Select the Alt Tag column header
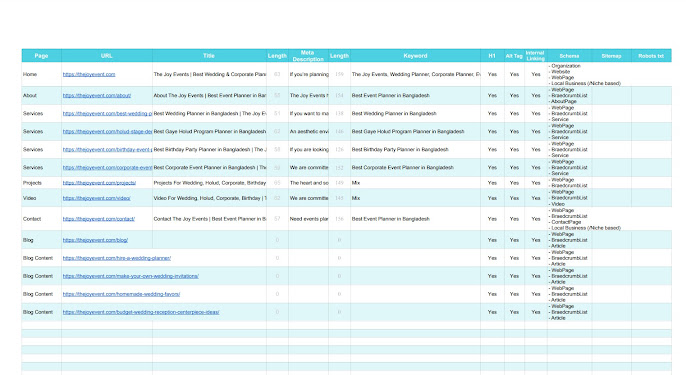 coord(514,56)
